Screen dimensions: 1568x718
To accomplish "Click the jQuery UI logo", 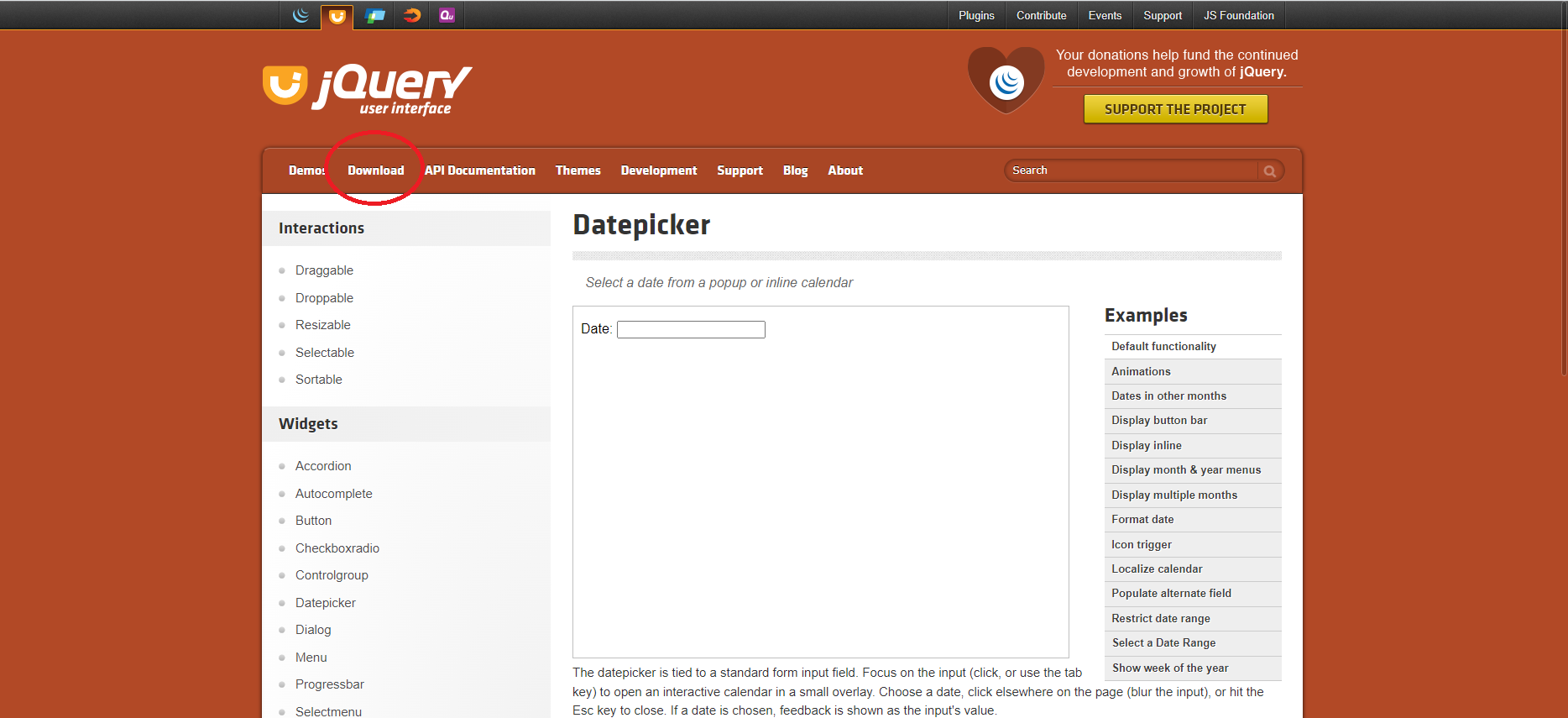I will (368, 89).
